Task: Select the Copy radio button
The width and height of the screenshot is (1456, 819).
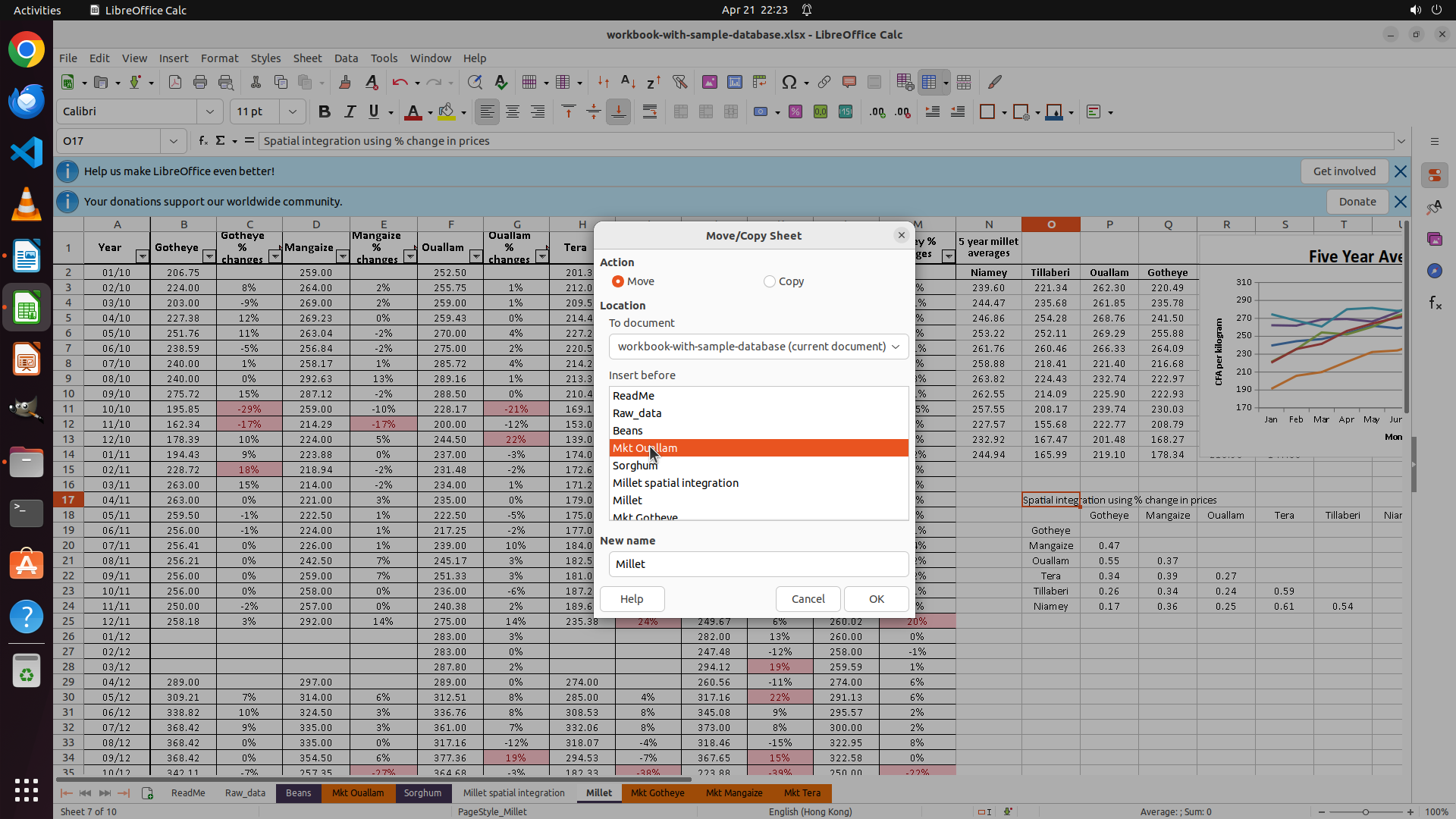Action: pyautogui.click(x=770, y=281)
